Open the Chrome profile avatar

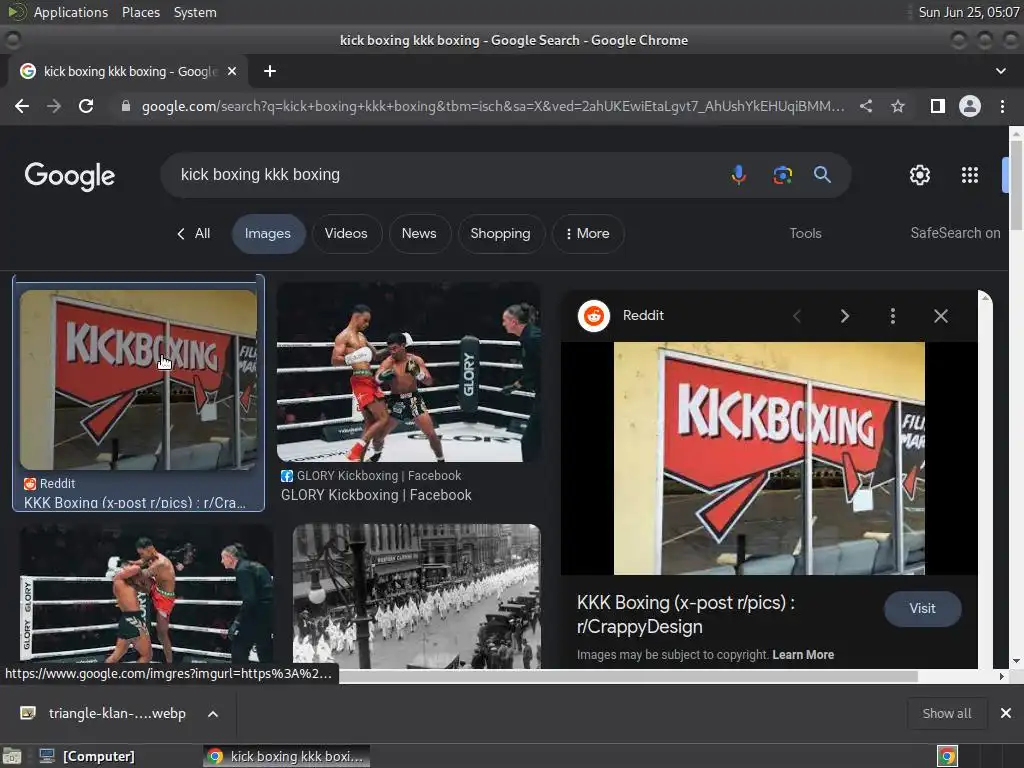point(970,106)
